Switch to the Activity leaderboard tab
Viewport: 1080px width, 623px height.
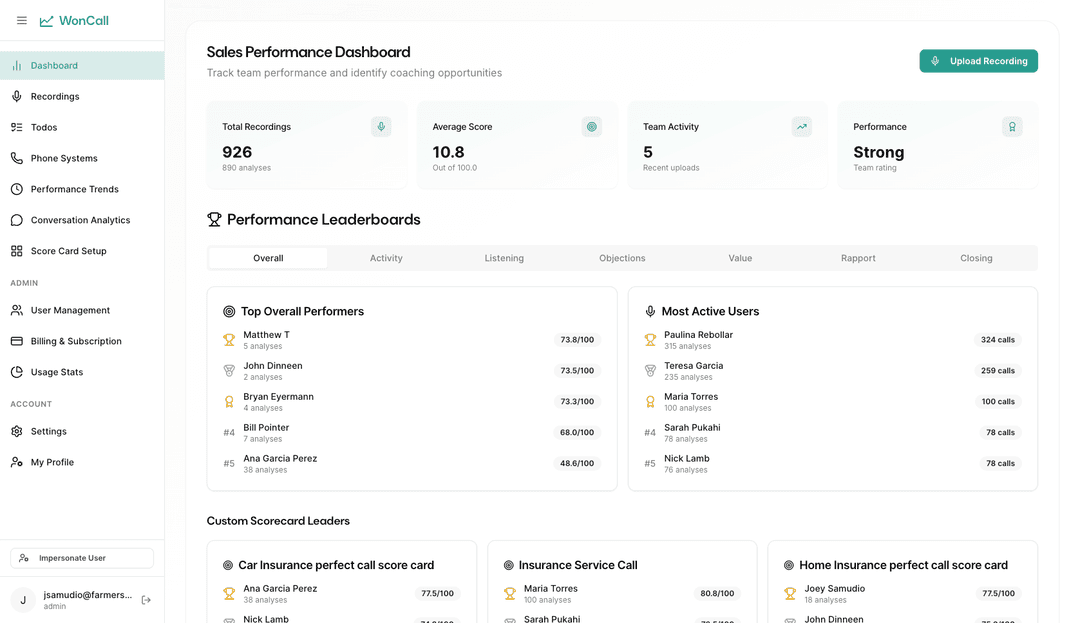[x=386, y=258]
